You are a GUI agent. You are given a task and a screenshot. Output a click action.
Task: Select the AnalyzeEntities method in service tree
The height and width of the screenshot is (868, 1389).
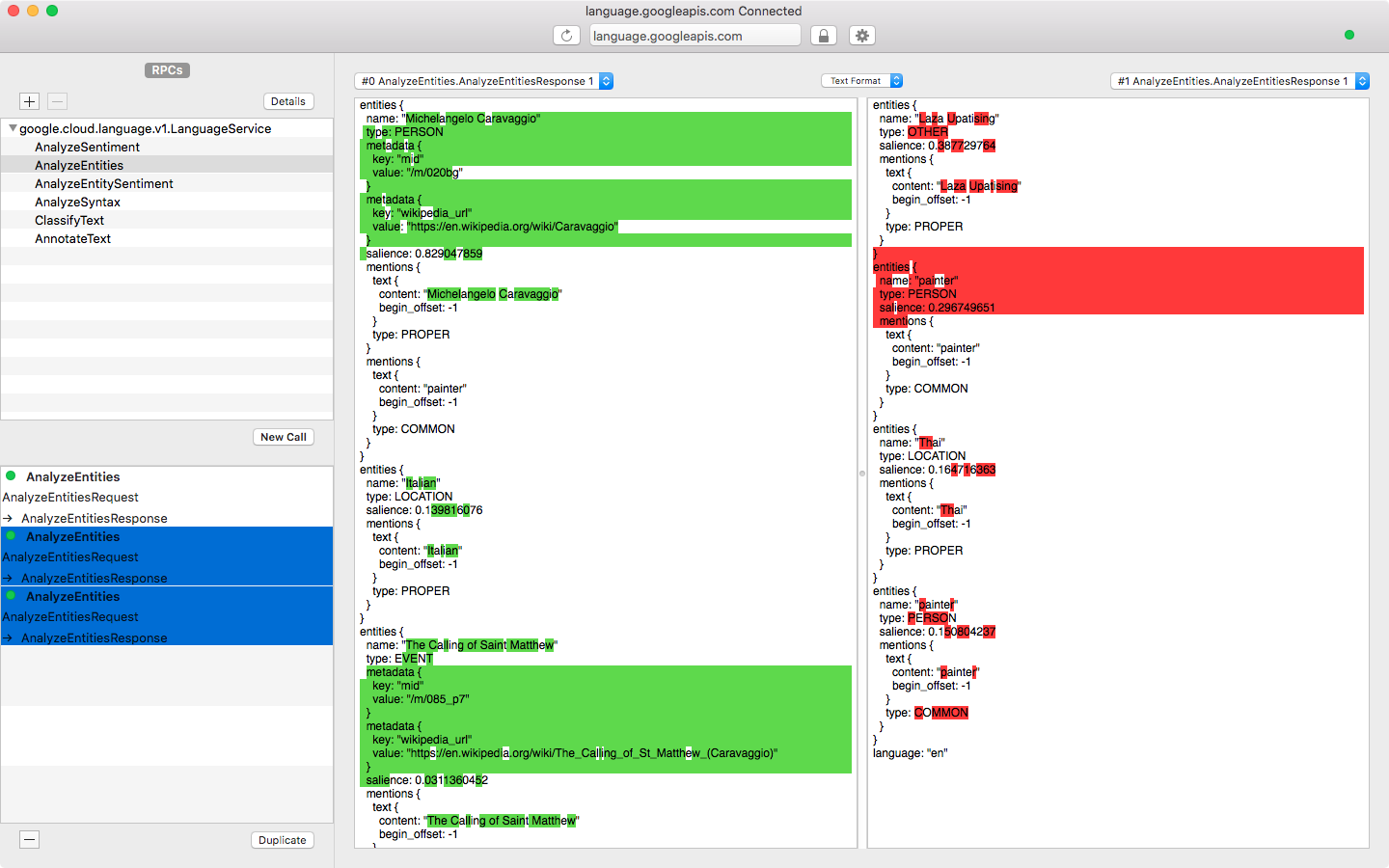pyautogui.click(x=79, y=165)
